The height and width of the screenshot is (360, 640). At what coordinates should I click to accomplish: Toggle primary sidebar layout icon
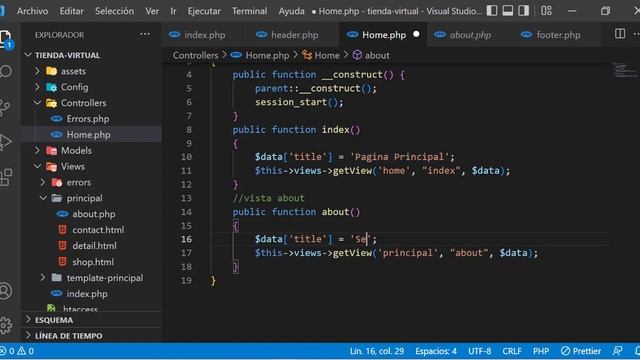492,11
